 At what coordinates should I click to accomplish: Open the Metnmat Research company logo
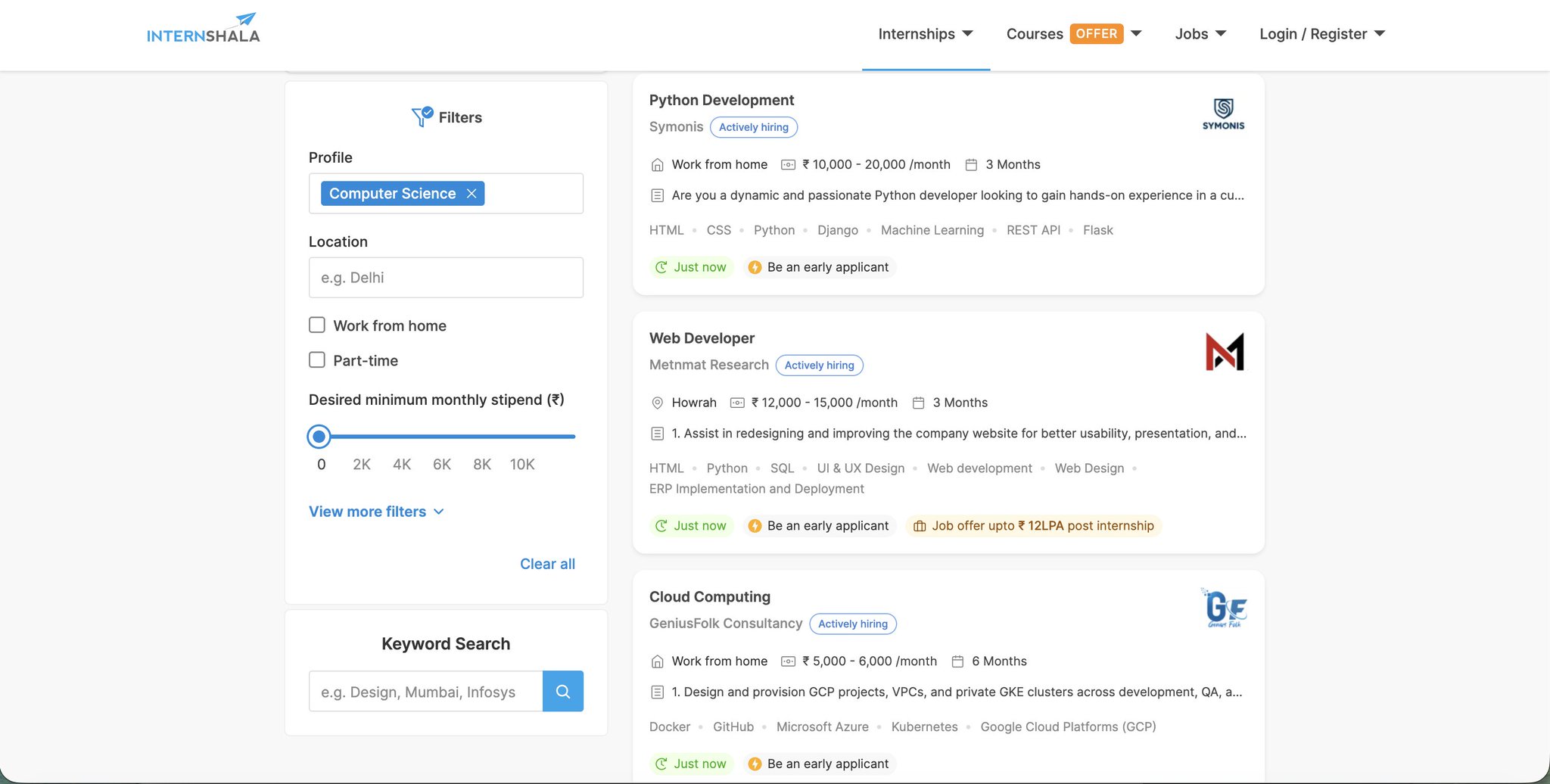[x=1225, y=352]
